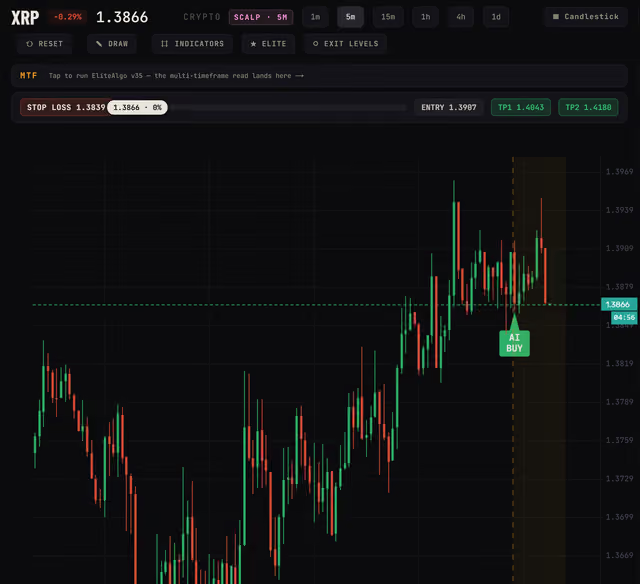The height and width of the screenshot is (584, 640).
Task: Click the Scalp 5M mode badge
Action: (261, 17)
